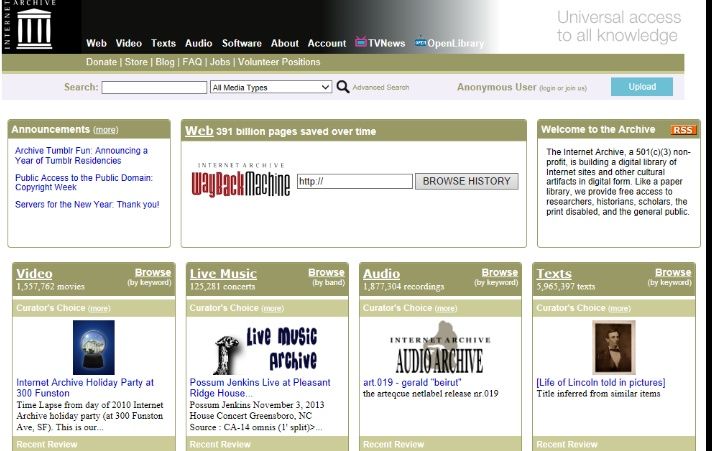Open Texts Curator's Choice more link

pos(619,308)
